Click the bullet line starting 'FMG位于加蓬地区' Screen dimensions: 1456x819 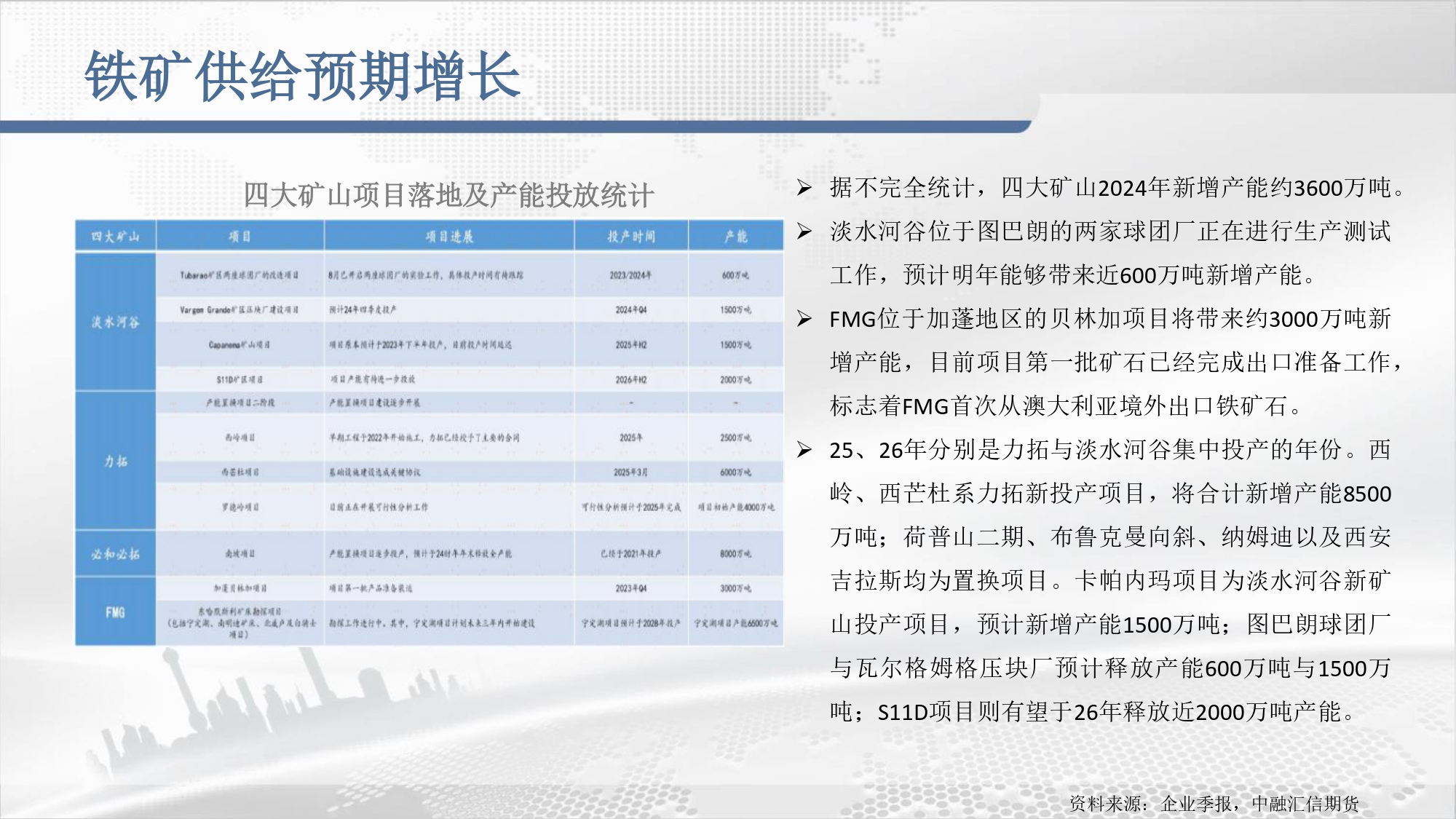coord(1110,319)
